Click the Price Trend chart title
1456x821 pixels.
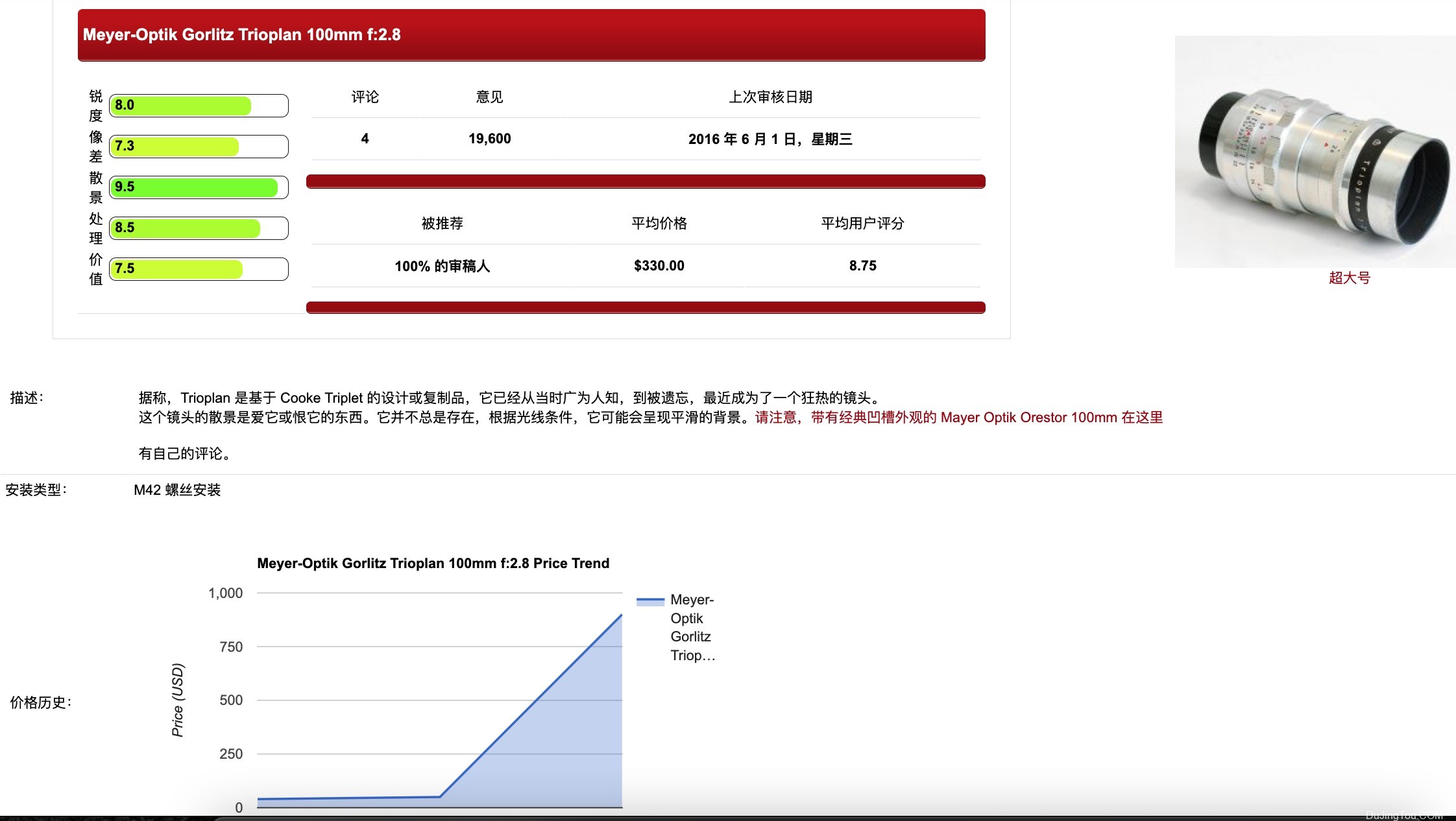point(433,564)
